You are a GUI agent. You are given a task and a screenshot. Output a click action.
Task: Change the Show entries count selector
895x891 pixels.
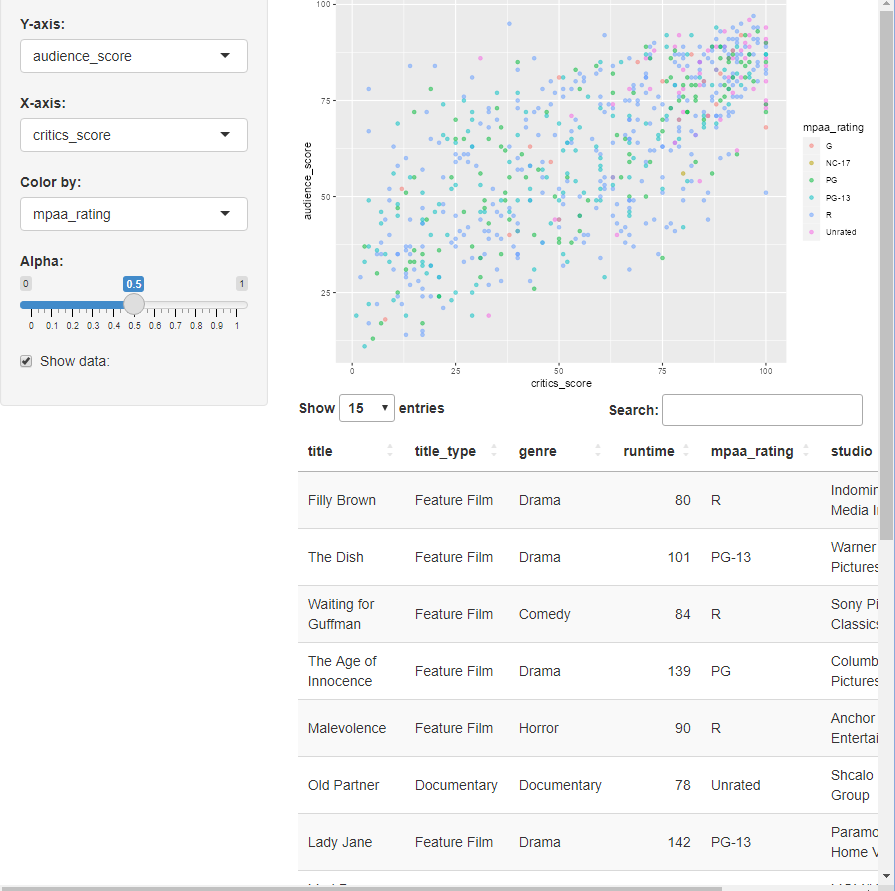367,408
